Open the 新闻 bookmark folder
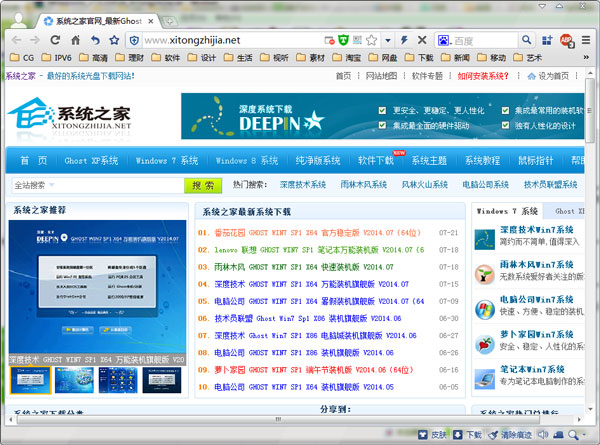600x445 pixels. [x=455, y=58]
